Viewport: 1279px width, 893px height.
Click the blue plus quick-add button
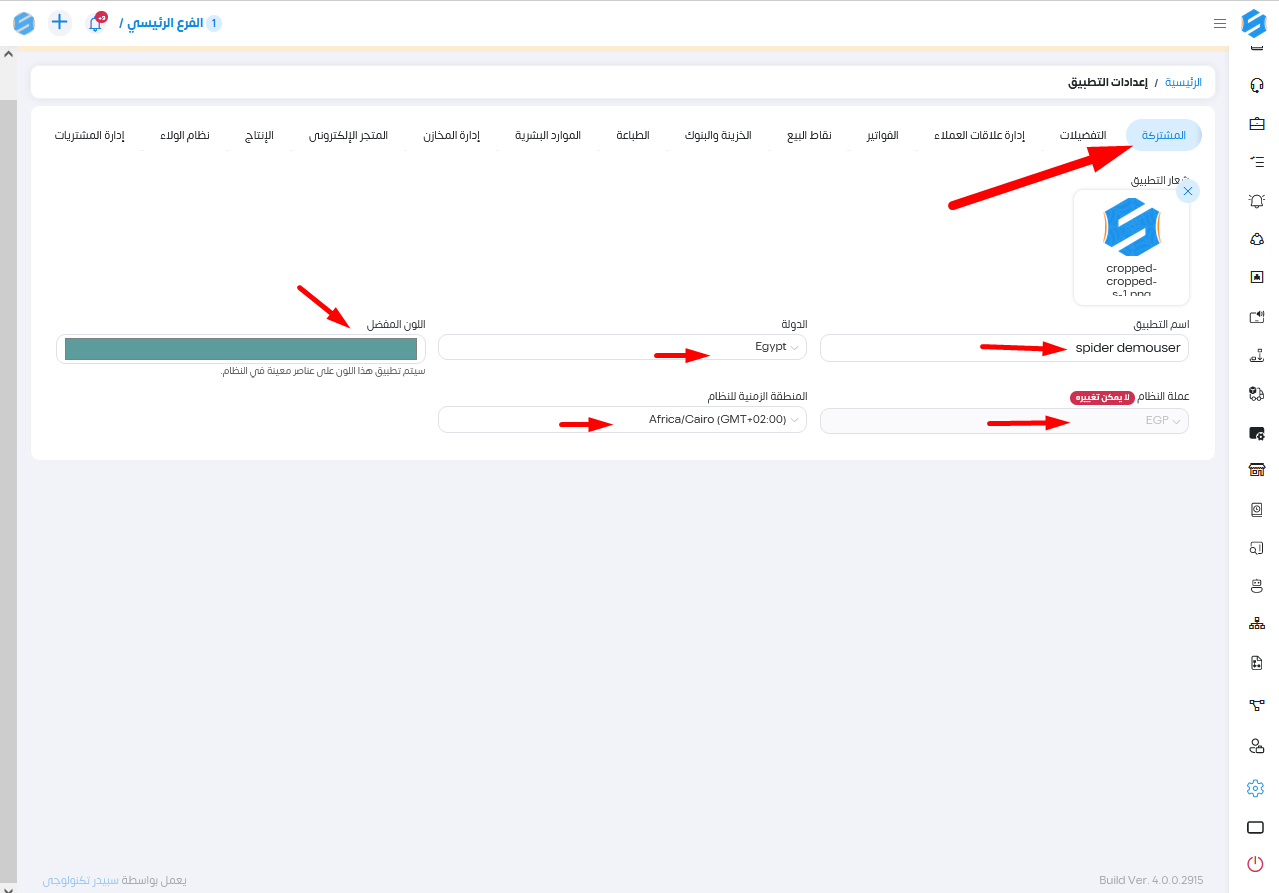point(60,22)
